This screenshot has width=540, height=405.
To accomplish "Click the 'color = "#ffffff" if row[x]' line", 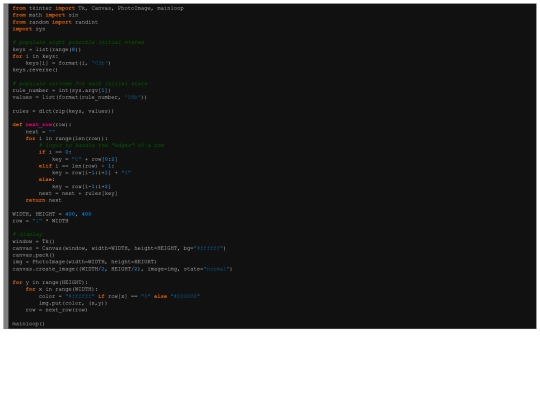I will tap(119, 296).
